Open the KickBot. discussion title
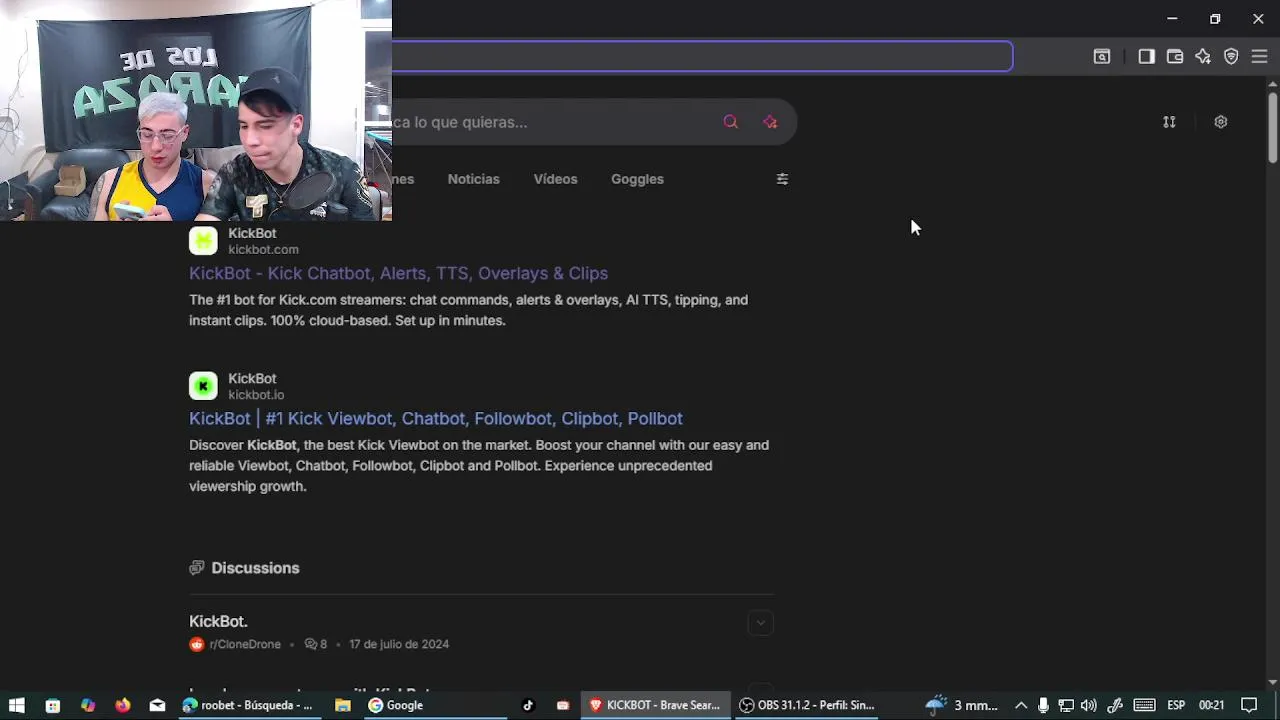This screenshot has height=720, width=1280. click(218, 621)
